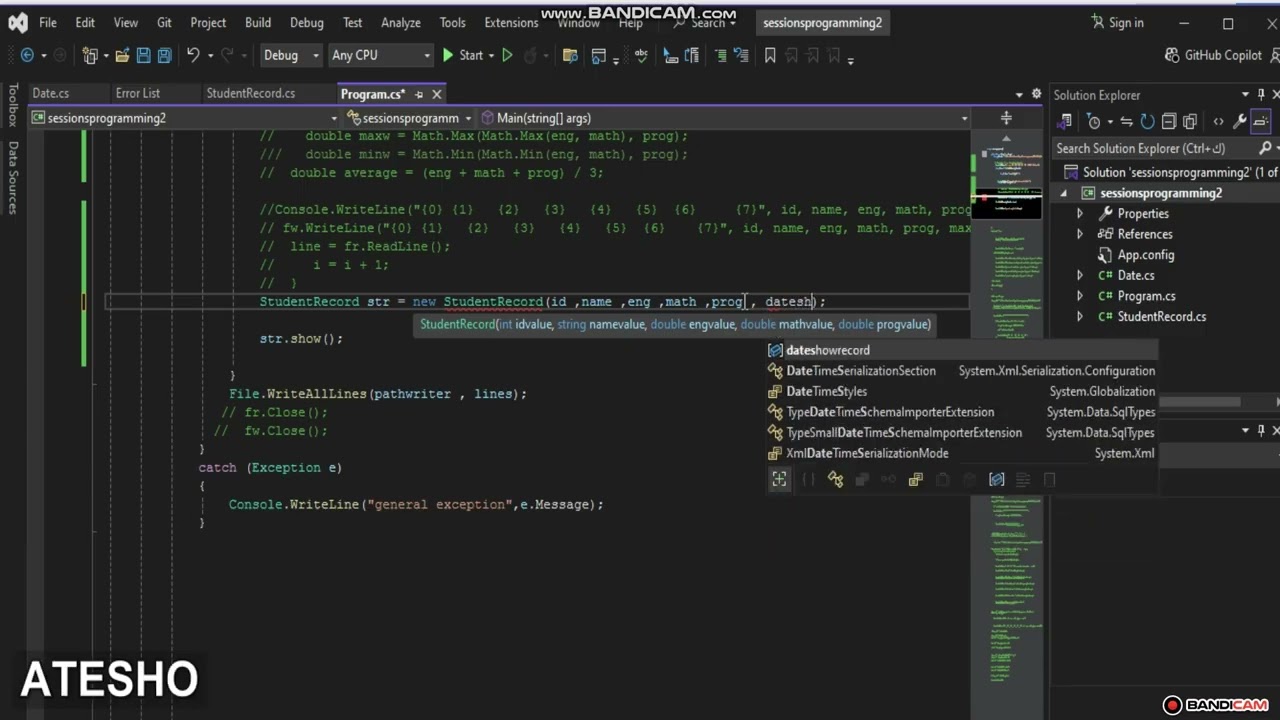
Task: Open the sessionsprogramming2 project scope dropdown
Action: 185,118
